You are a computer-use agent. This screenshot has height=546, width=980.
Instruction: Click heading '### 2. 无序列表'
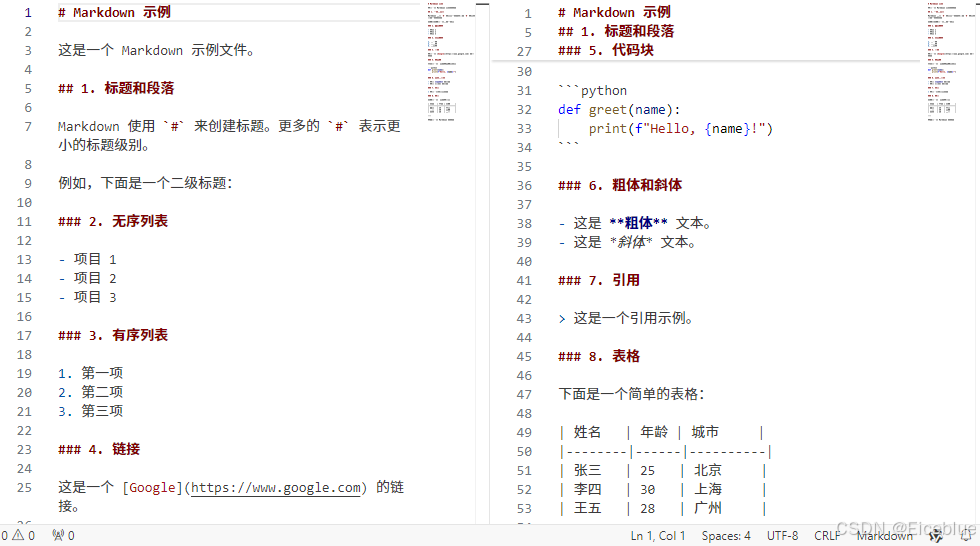click(112, 221)
